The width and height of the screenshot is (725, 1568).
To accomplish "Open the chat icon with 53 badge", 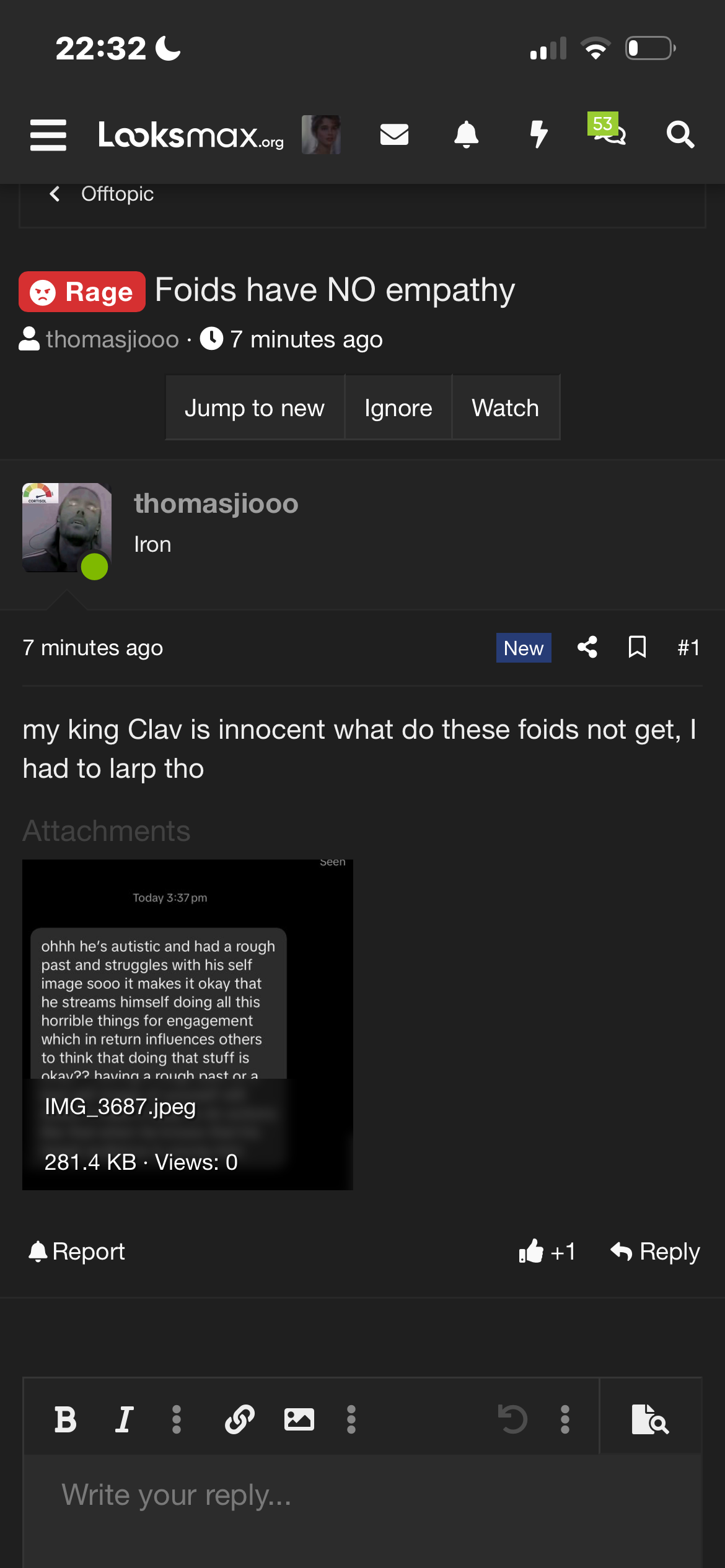I will pos(607,129).
